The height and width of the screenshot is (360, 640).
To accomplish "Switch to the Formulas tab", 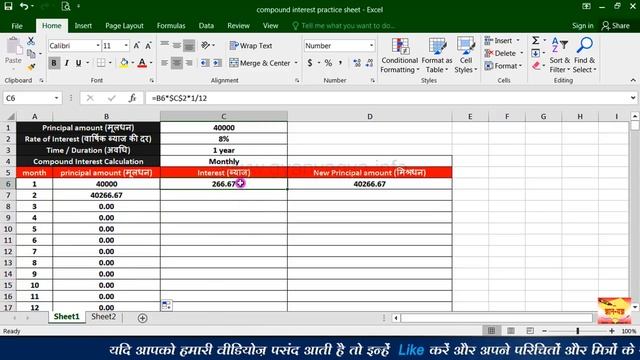I will pos(171,26).
